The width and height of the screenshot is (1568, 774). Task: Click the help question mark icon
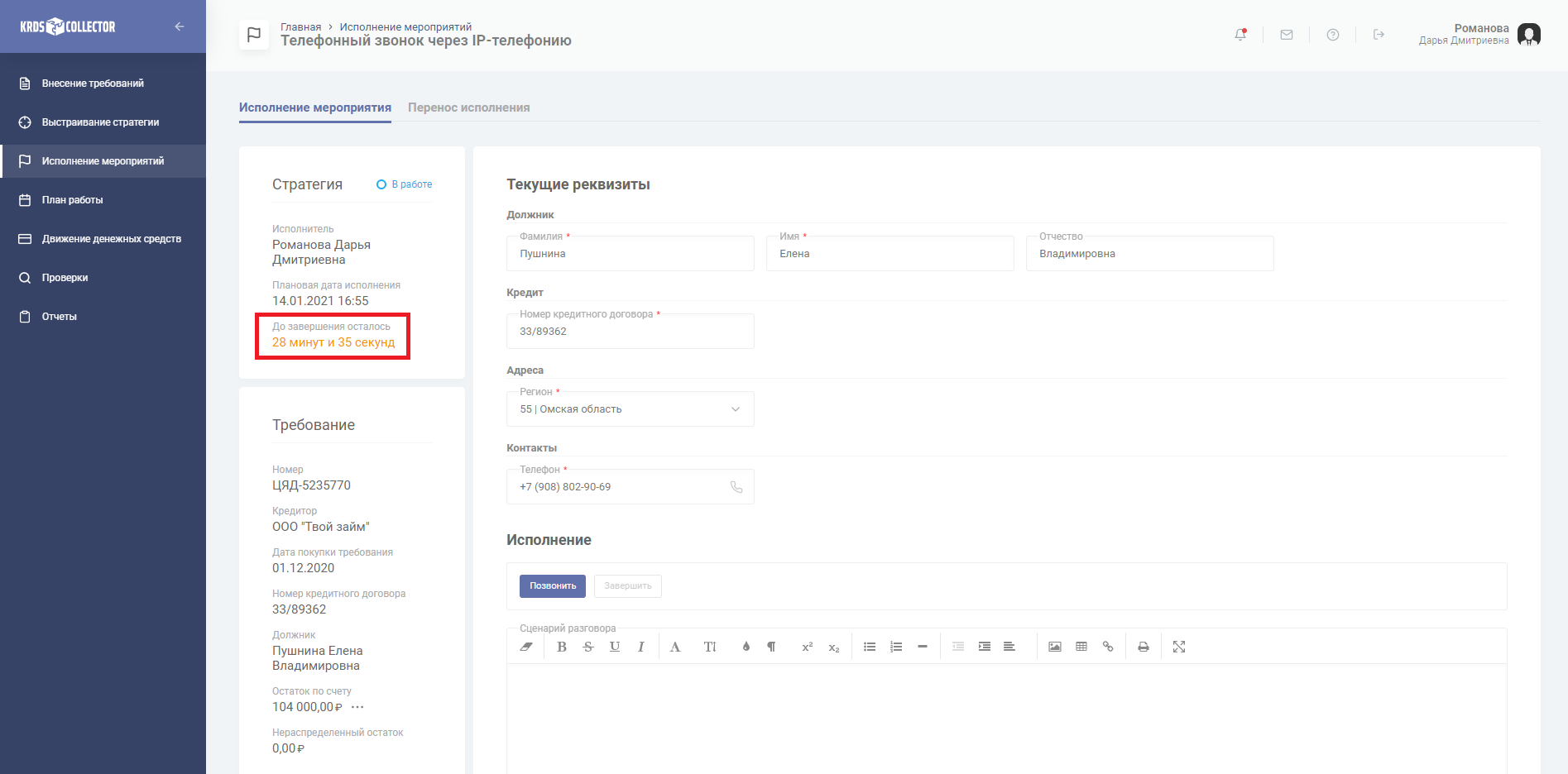(1332, 35)
